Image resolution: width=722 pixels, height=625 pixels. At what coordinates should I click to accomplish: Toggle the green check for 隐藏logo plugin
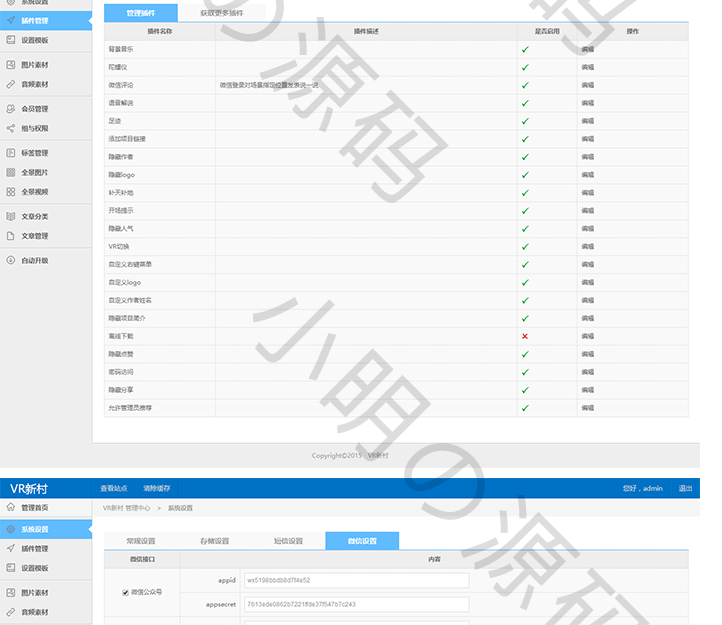(525, 175)
